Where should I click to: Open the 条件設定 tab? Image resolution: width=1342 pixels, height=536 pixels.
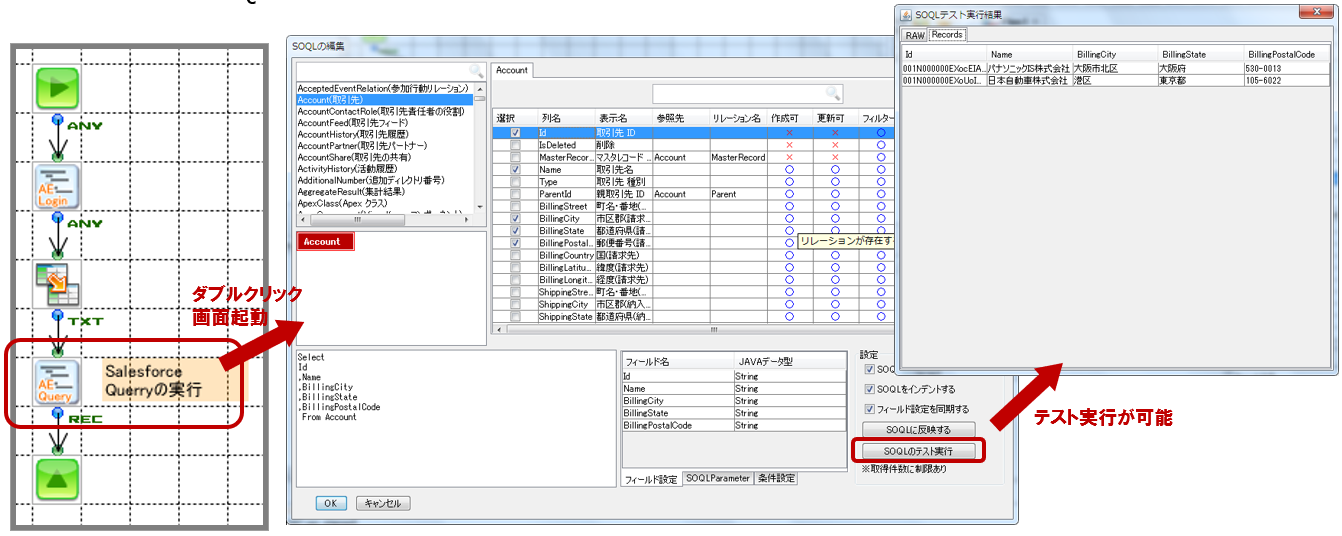775,478
